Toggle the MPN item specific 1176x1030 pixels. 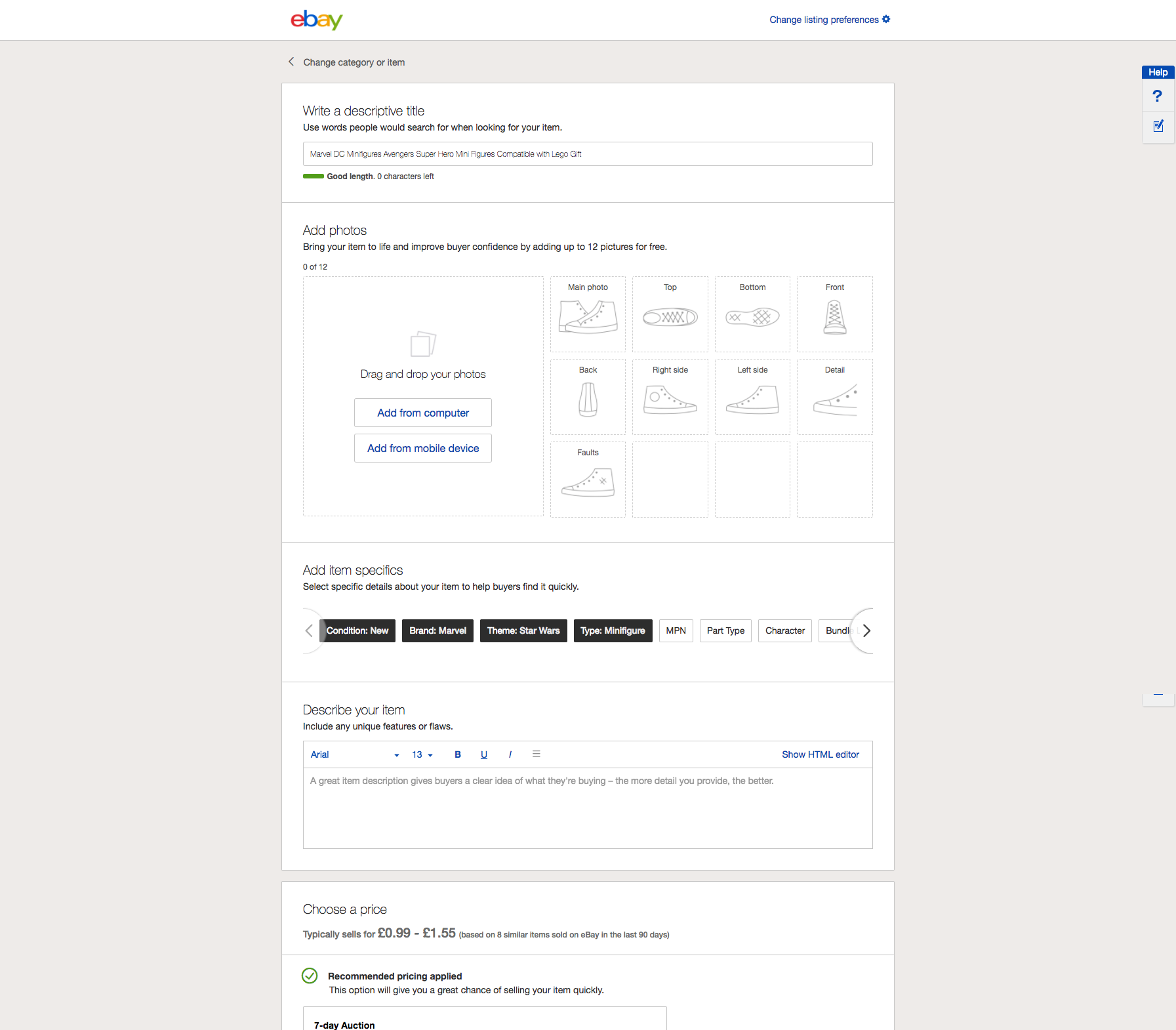coord(676,630)
